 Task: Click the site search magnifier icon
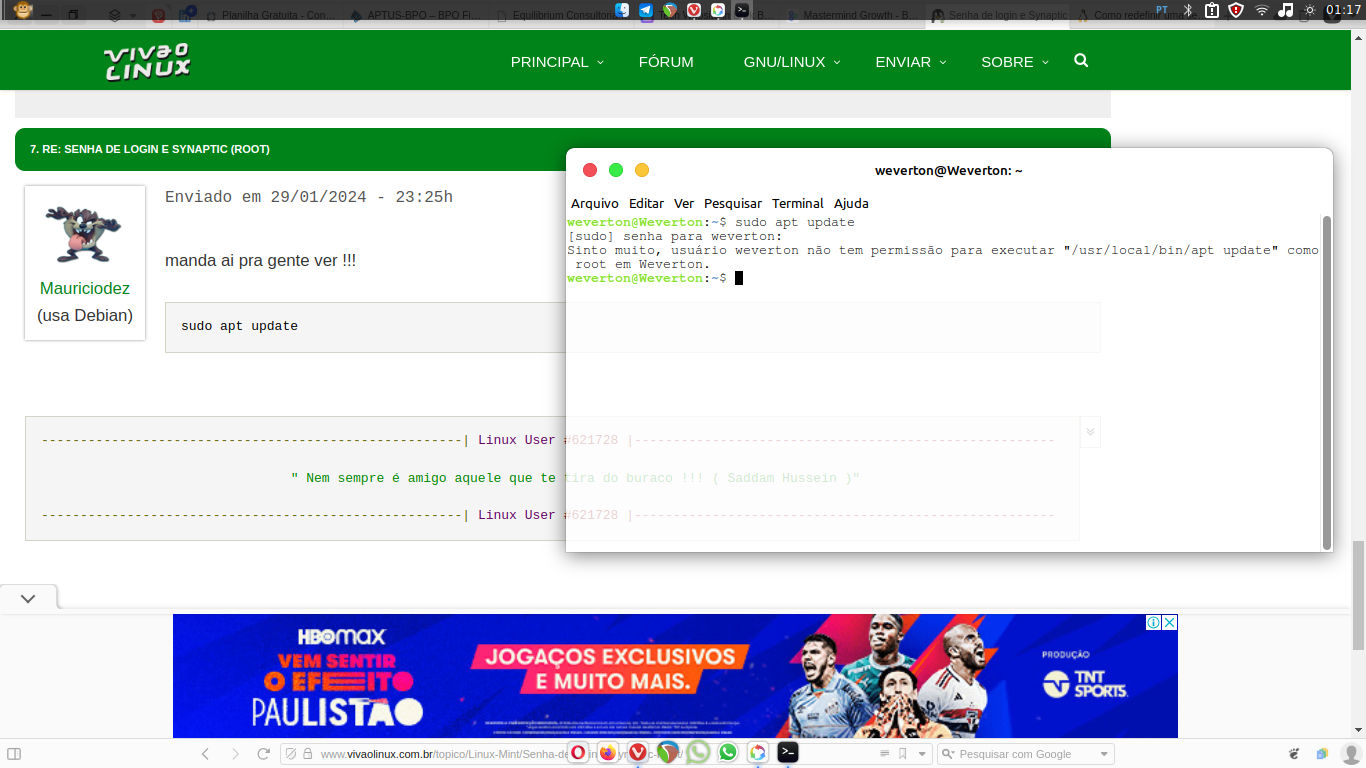click(x=1081, y=61)
